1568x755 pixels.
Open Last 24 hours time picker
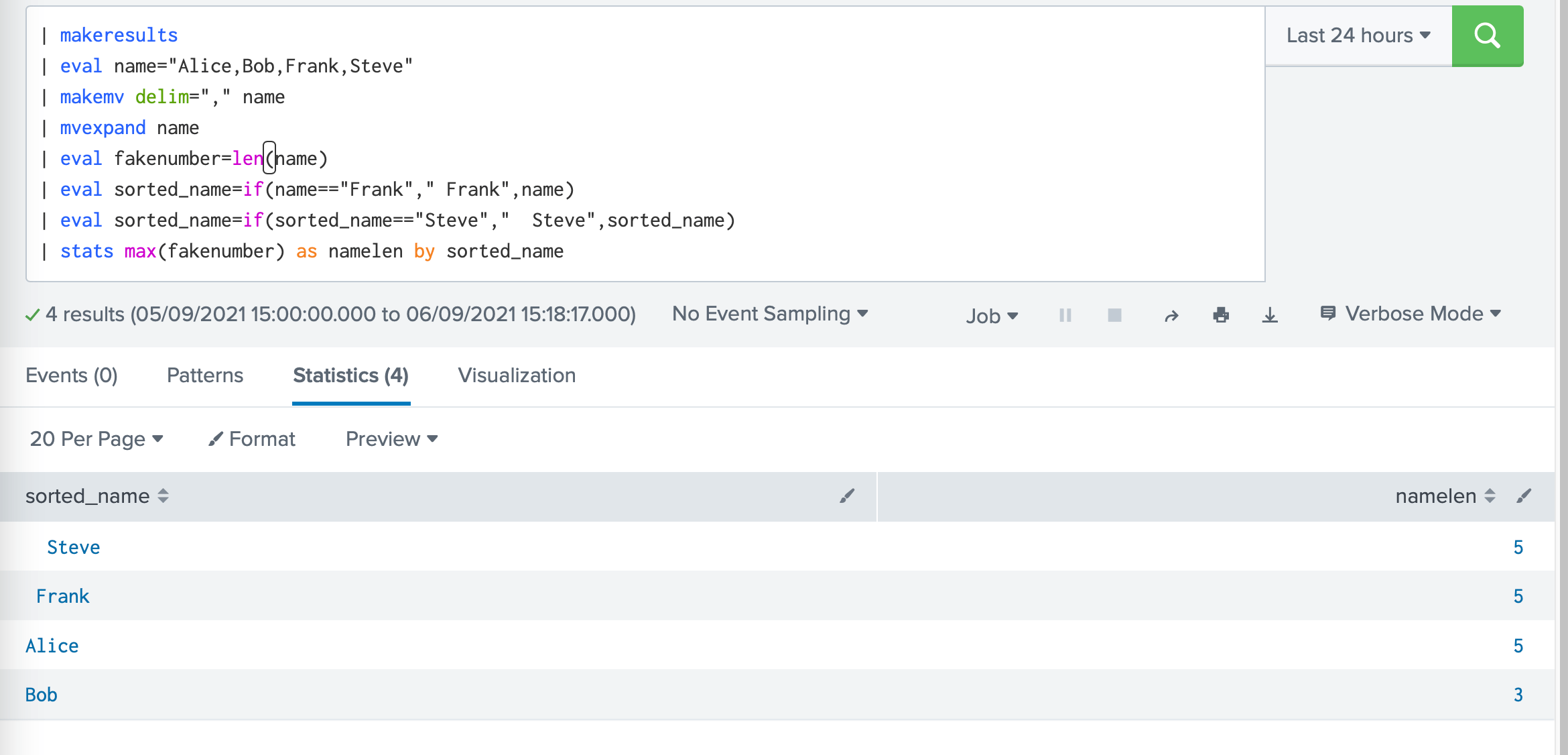(1358, 36)
